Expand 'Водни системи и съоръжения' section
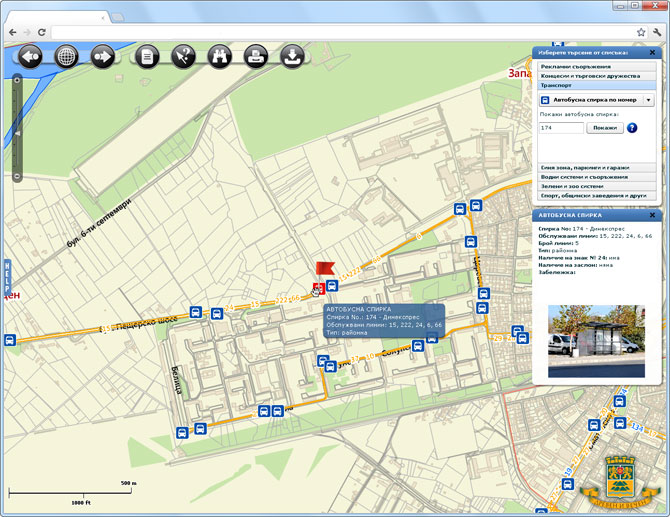670x517 pixels. click(597, 177)
